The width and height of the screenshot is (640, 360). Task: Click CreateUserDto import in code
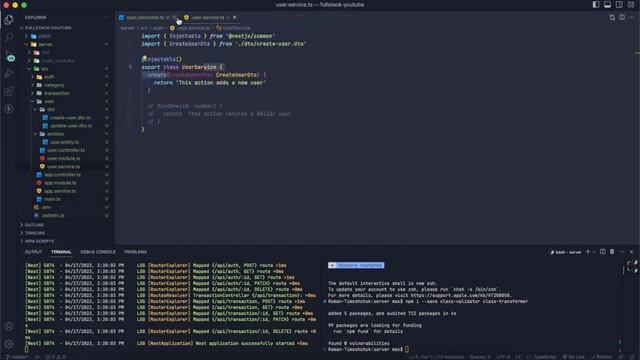(190, 44)
